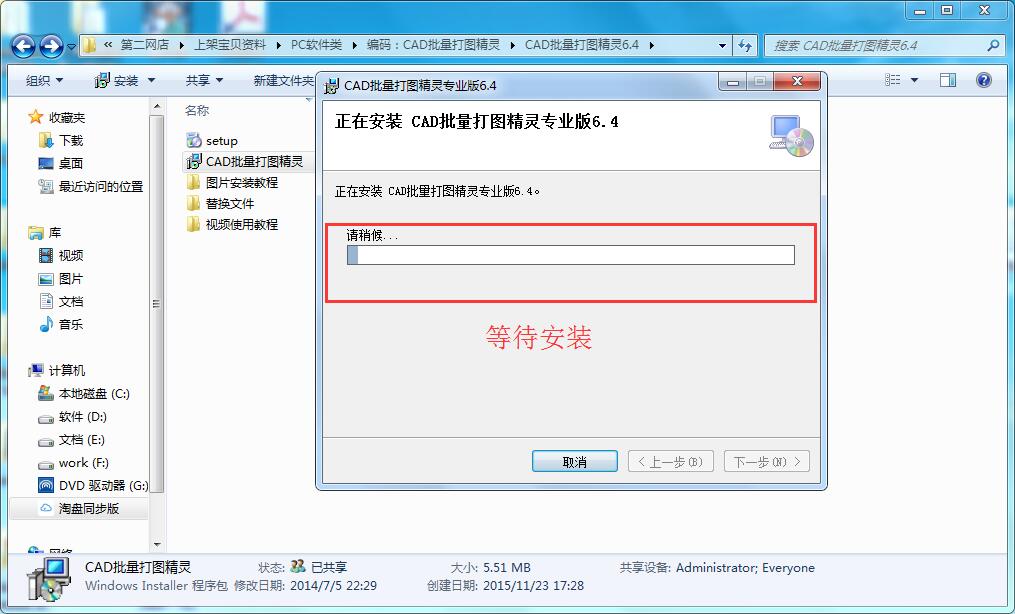The image size is (1015, 614).
Task: Toggle the preview pane icon
Action: pos(948,80)
